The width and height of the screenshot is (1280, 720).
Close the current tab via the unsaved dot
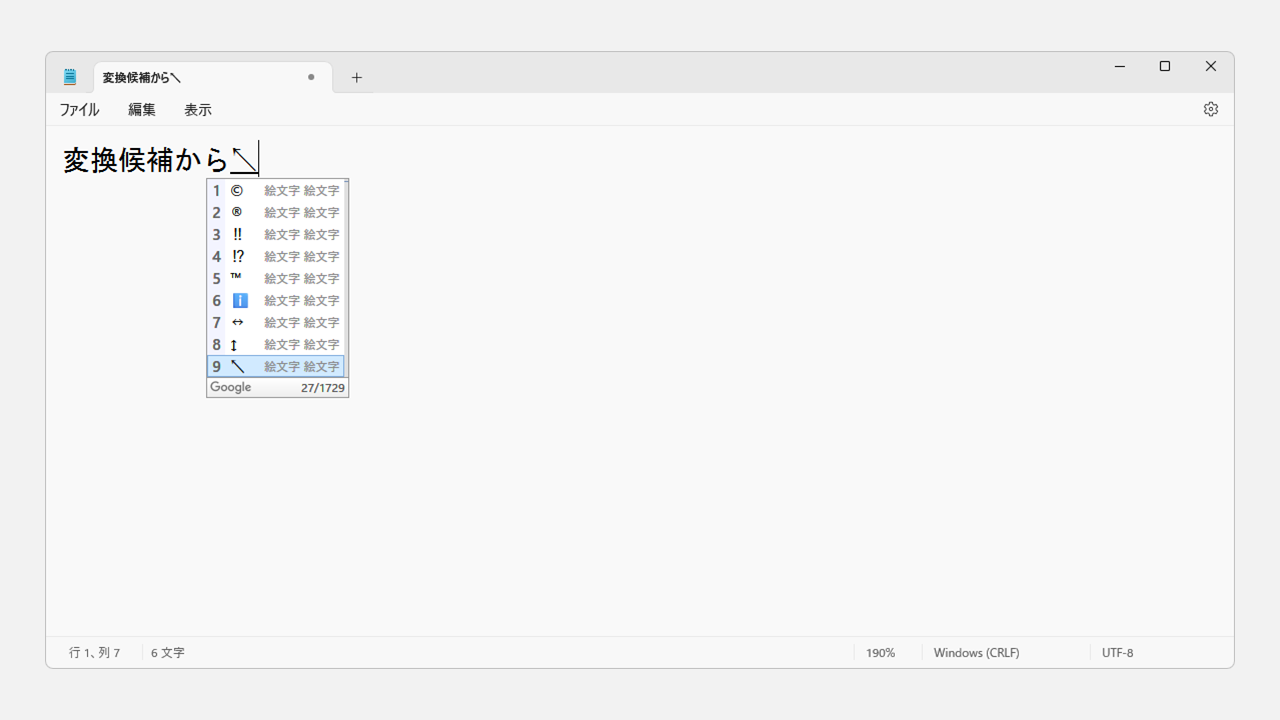[311, 77]
